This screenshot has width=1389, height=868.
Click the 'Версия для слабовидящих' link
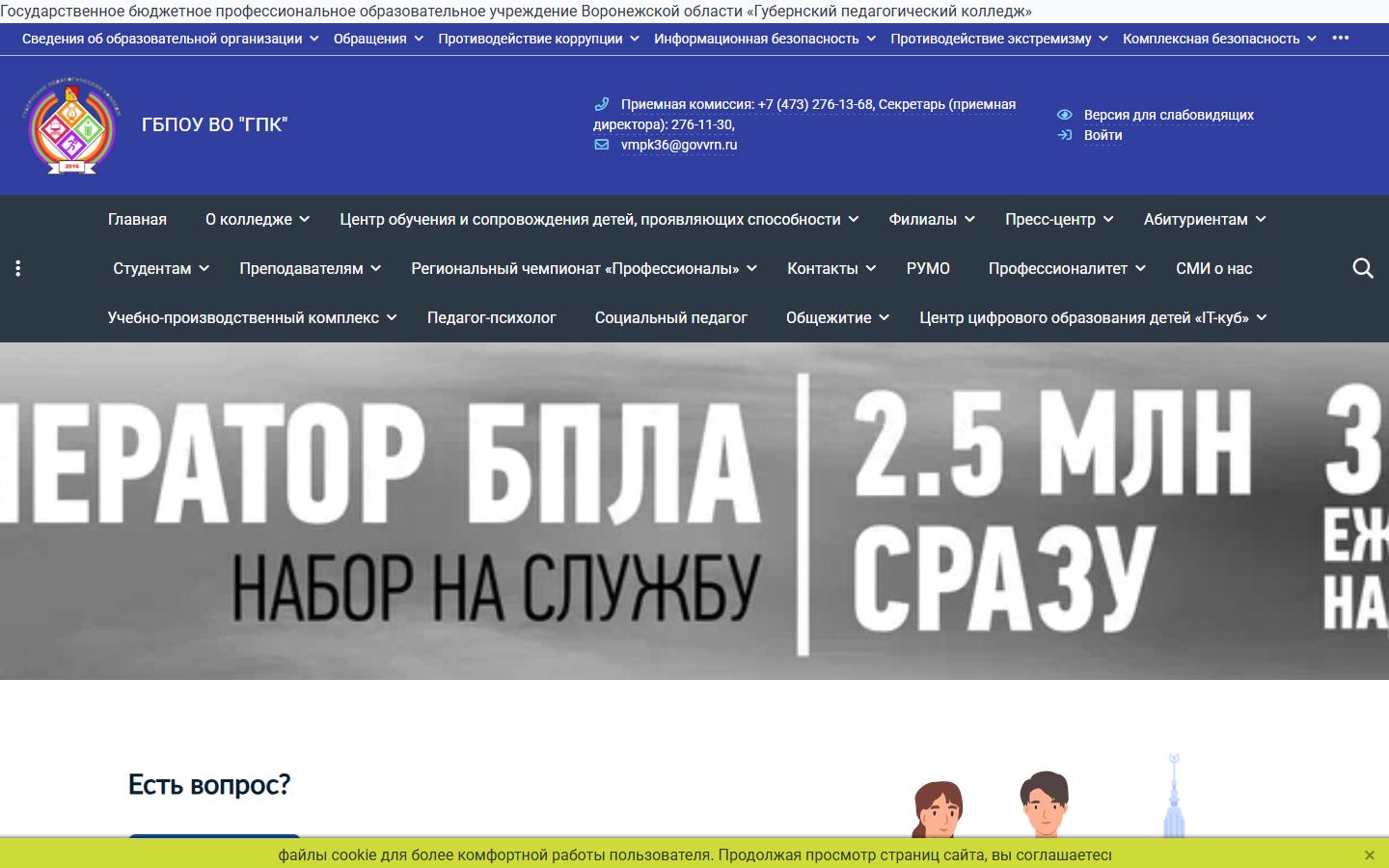pos(1169,115)
